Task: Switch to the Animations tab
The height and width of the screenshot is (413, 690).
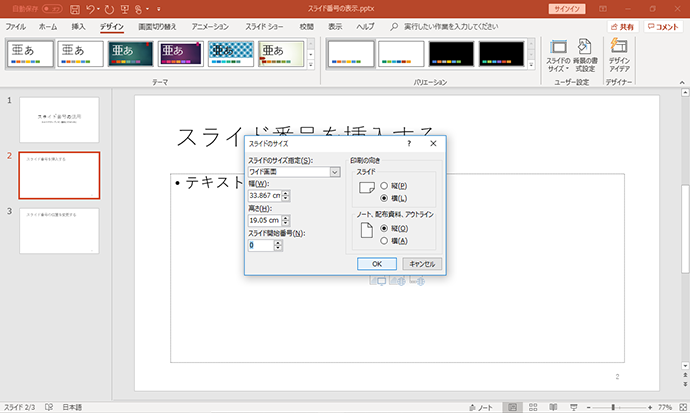Action: coord(210,27)
